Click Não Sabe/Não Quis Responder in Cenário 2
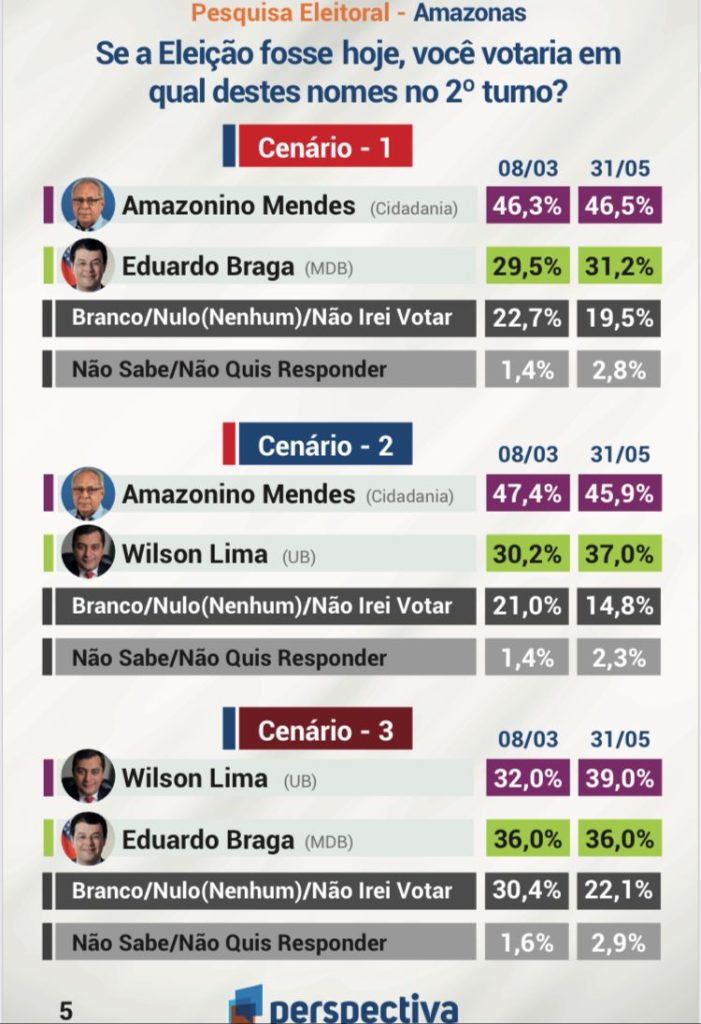Screen dimensions: 701x1024 (229, 657)
